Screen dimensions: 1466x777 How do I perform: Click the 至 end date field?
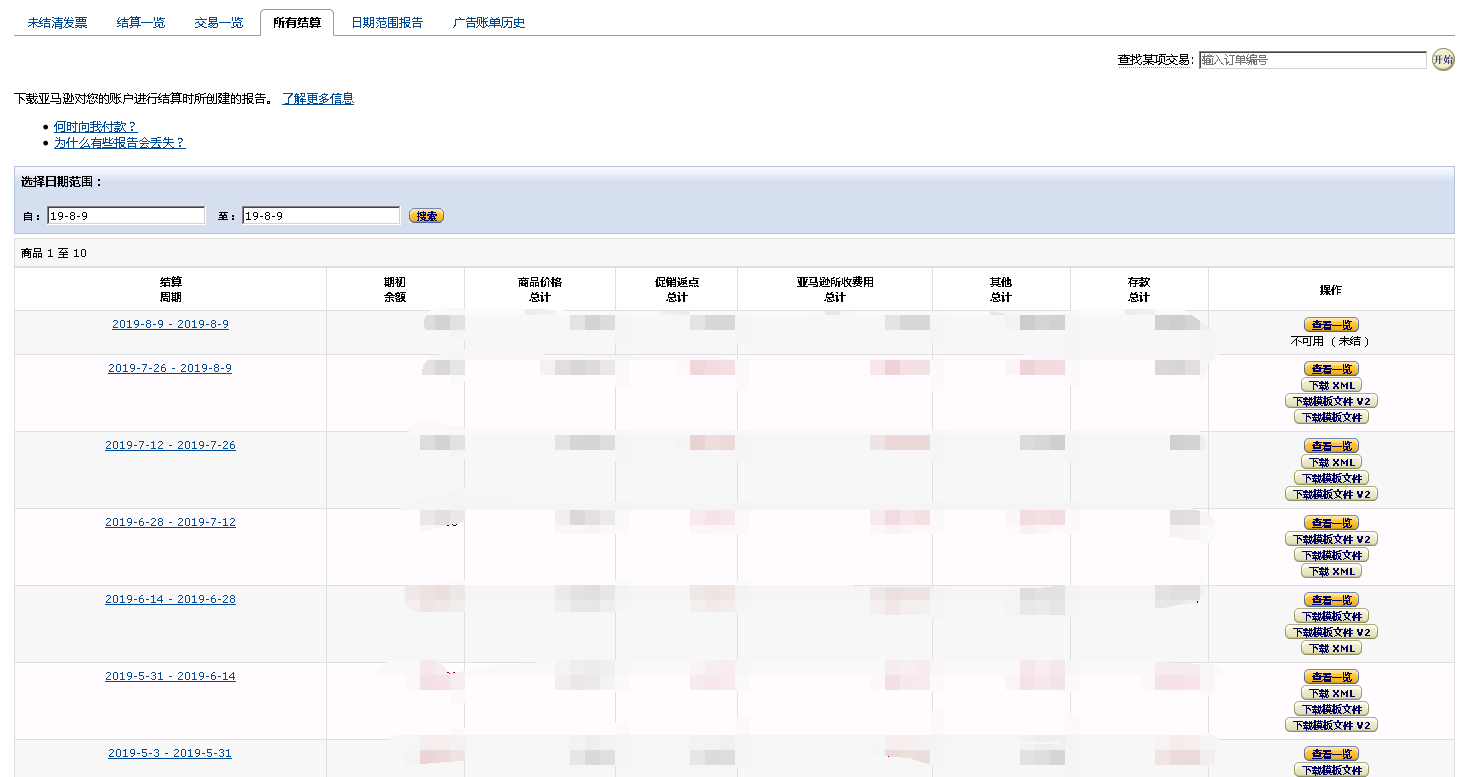click(321, 216)
